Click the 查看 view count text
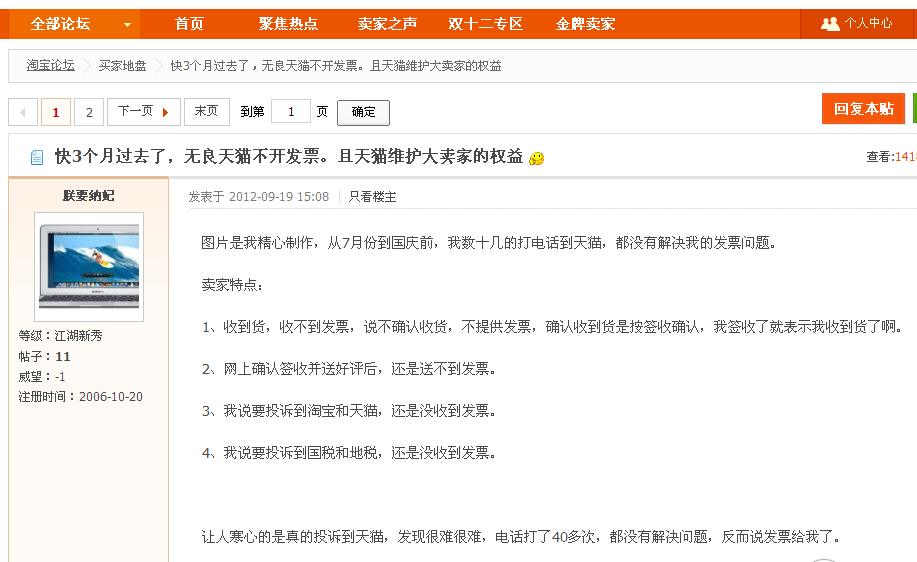The width and height of the screenshot is (917, 562). click(891, 157)
